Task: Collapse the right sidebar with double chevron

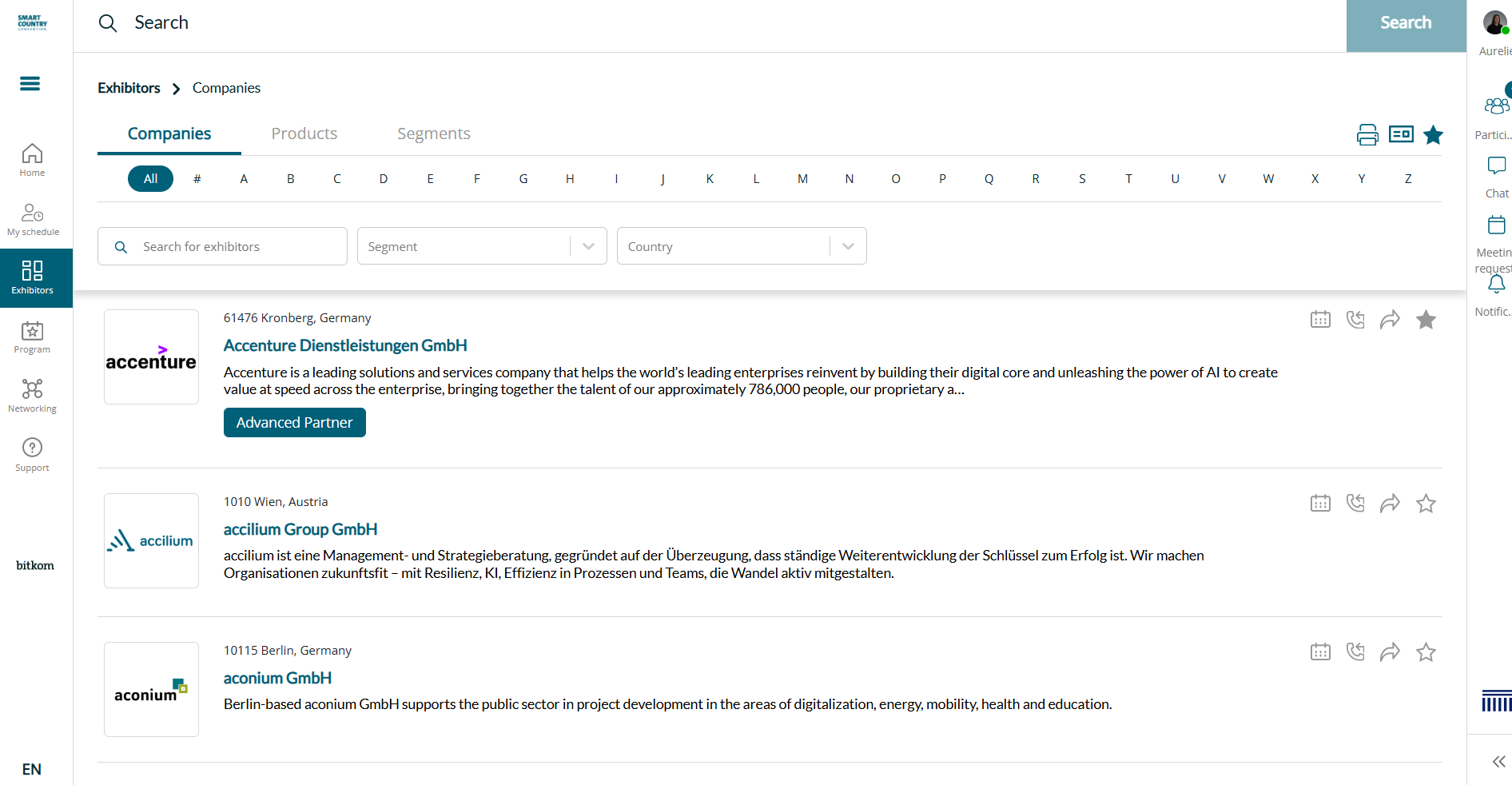Action: click(x=1498, y=761)
